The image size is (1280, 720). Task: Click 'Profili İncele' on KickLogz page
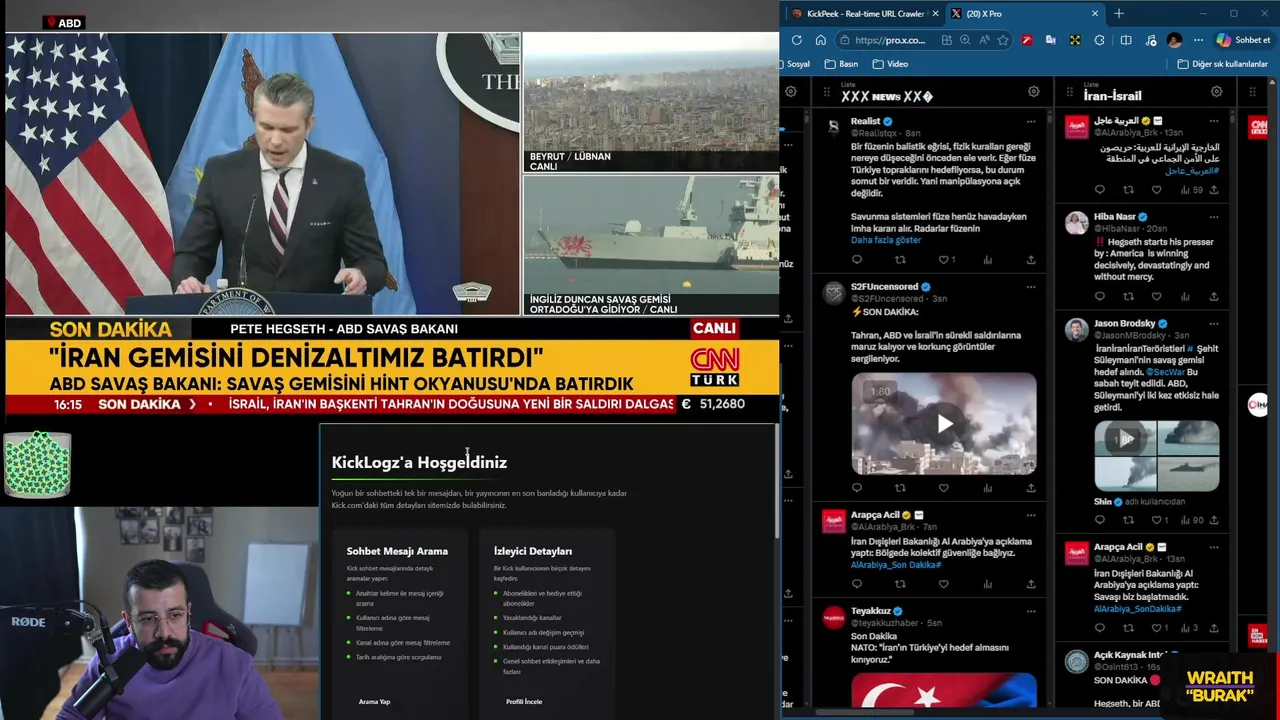[524, 702]
